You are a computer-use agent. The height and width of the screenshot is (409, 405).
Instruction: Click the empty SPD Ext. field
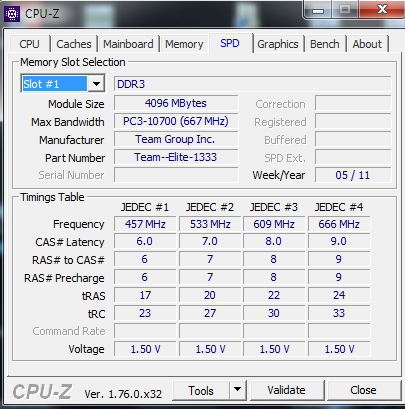[353, 157]
